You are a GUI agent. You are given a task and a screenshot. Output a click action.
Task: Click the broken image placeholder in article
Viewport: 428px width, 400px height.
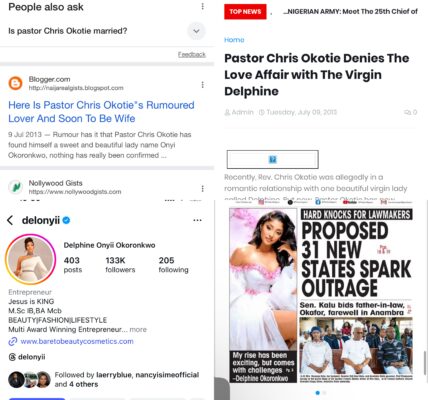(x=272, y=160)
